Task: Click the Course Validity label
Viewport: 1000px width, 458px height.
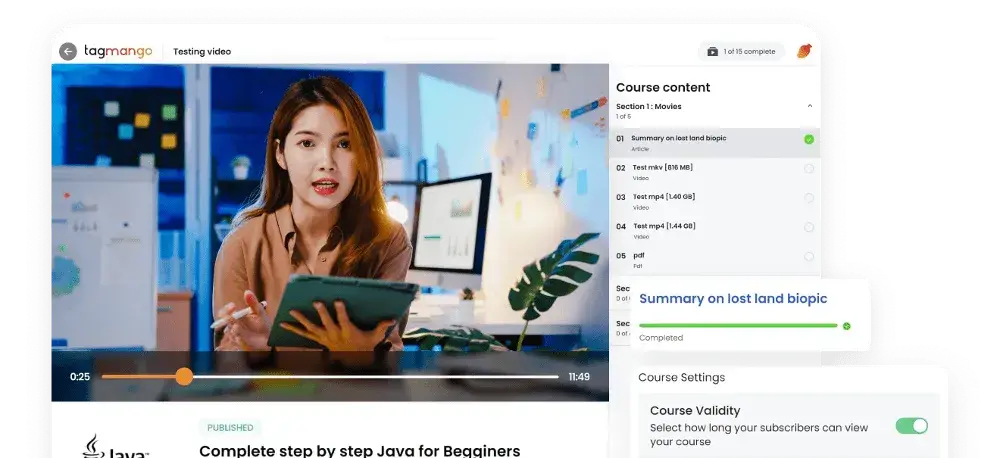Action: tap(695, 411)
